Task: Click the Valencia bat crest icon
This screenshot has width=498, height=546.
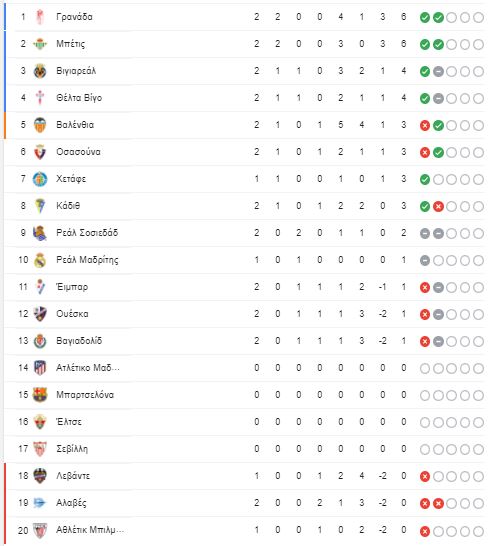Action: (40, 125)
